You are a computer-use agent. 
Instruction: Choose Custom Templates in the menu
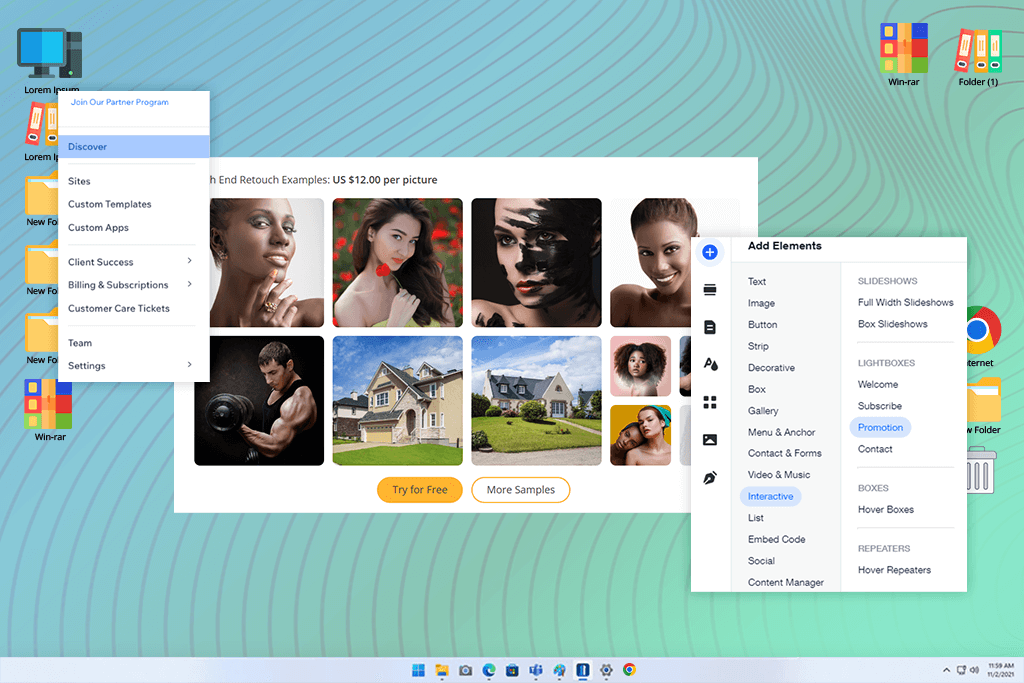click(x=110, y=204)
